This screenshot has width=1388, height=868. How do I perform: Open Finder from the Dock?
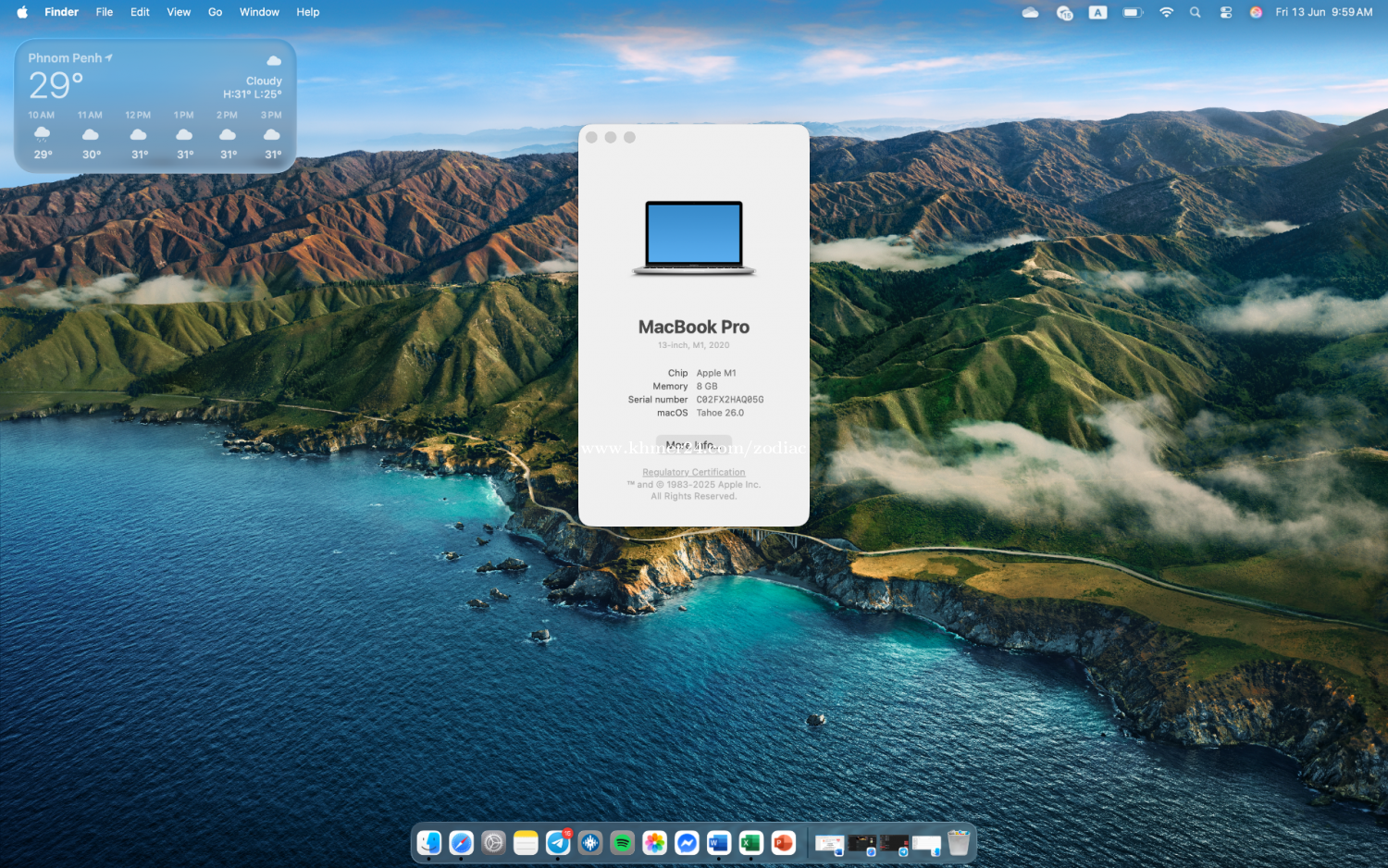[429, 843]
